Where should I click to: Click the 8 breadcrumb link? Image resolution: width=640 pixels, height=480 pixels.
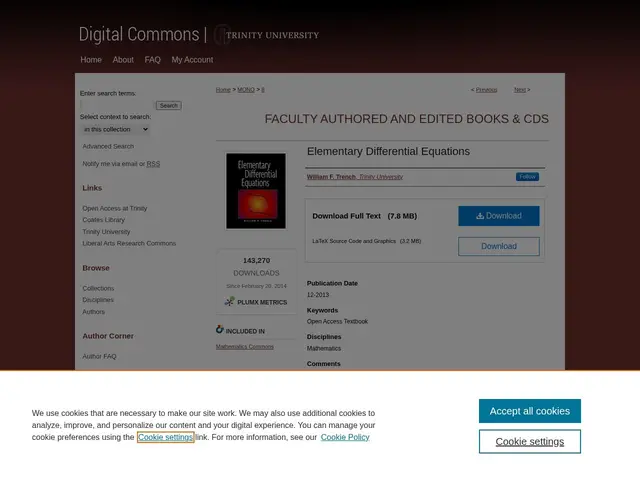[263, 89]
